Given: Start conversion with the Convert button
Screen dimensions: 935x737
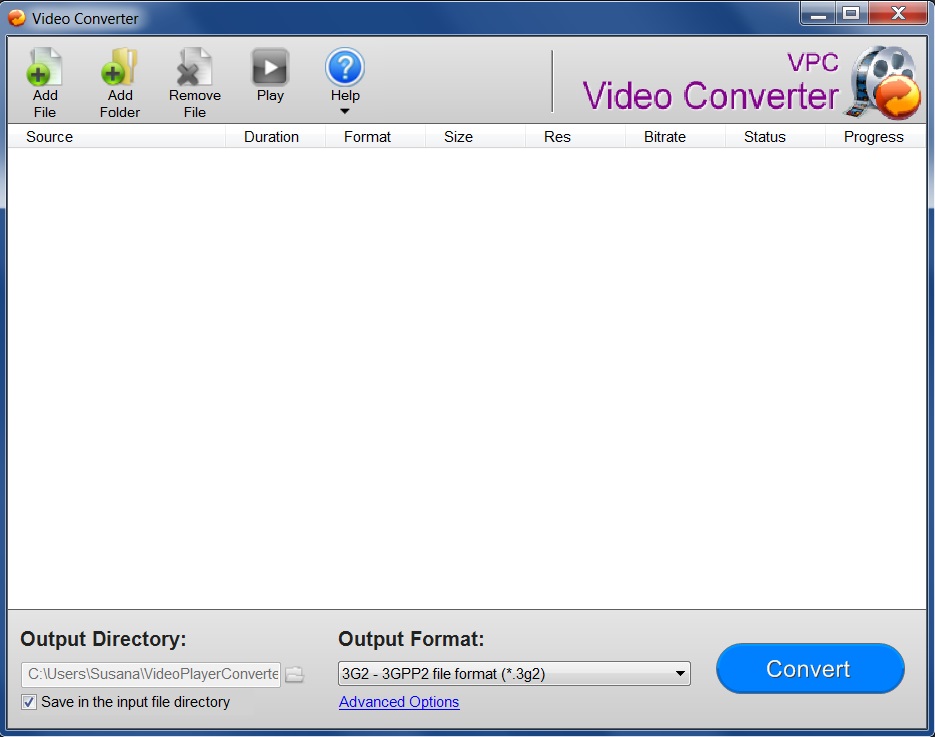Looking at the screenshot, I should [810, 668].
